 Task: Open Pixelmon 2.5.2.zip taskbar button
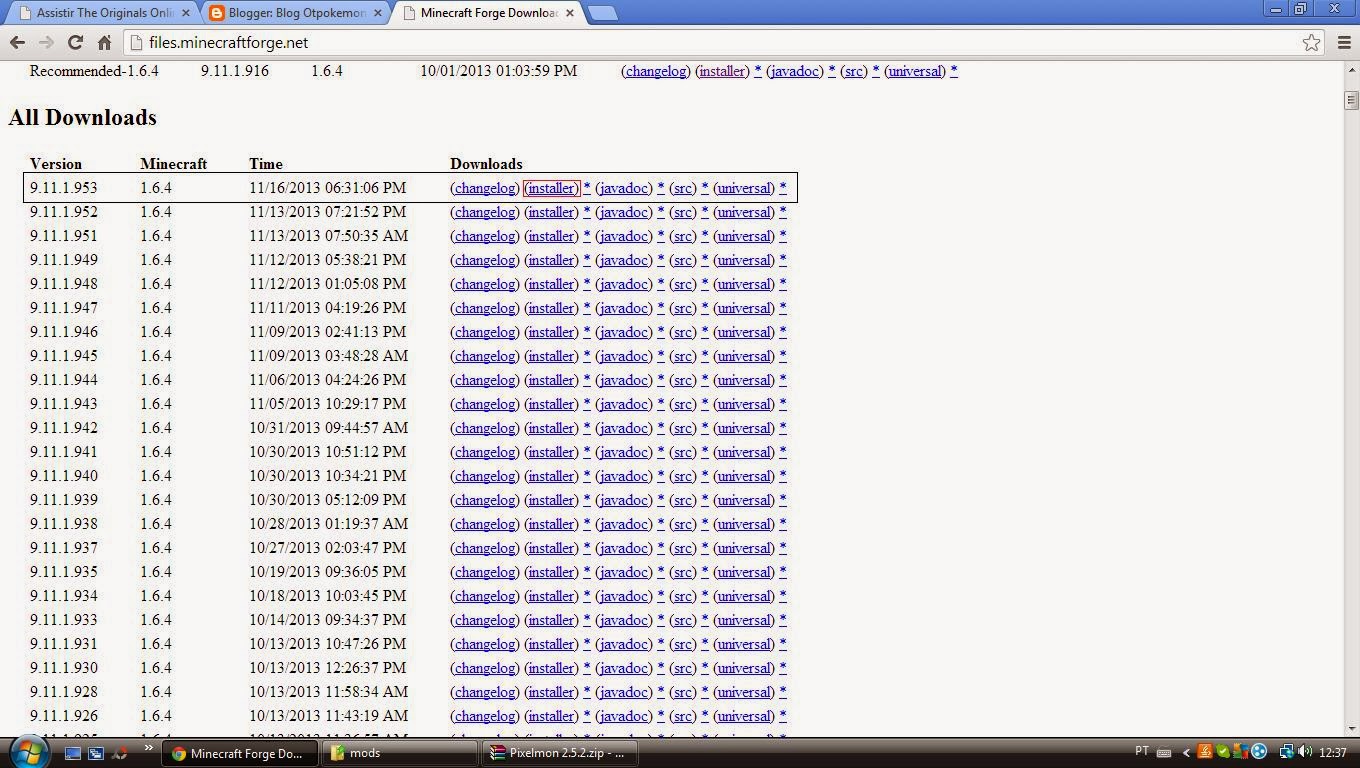click(x=559, y=753)
